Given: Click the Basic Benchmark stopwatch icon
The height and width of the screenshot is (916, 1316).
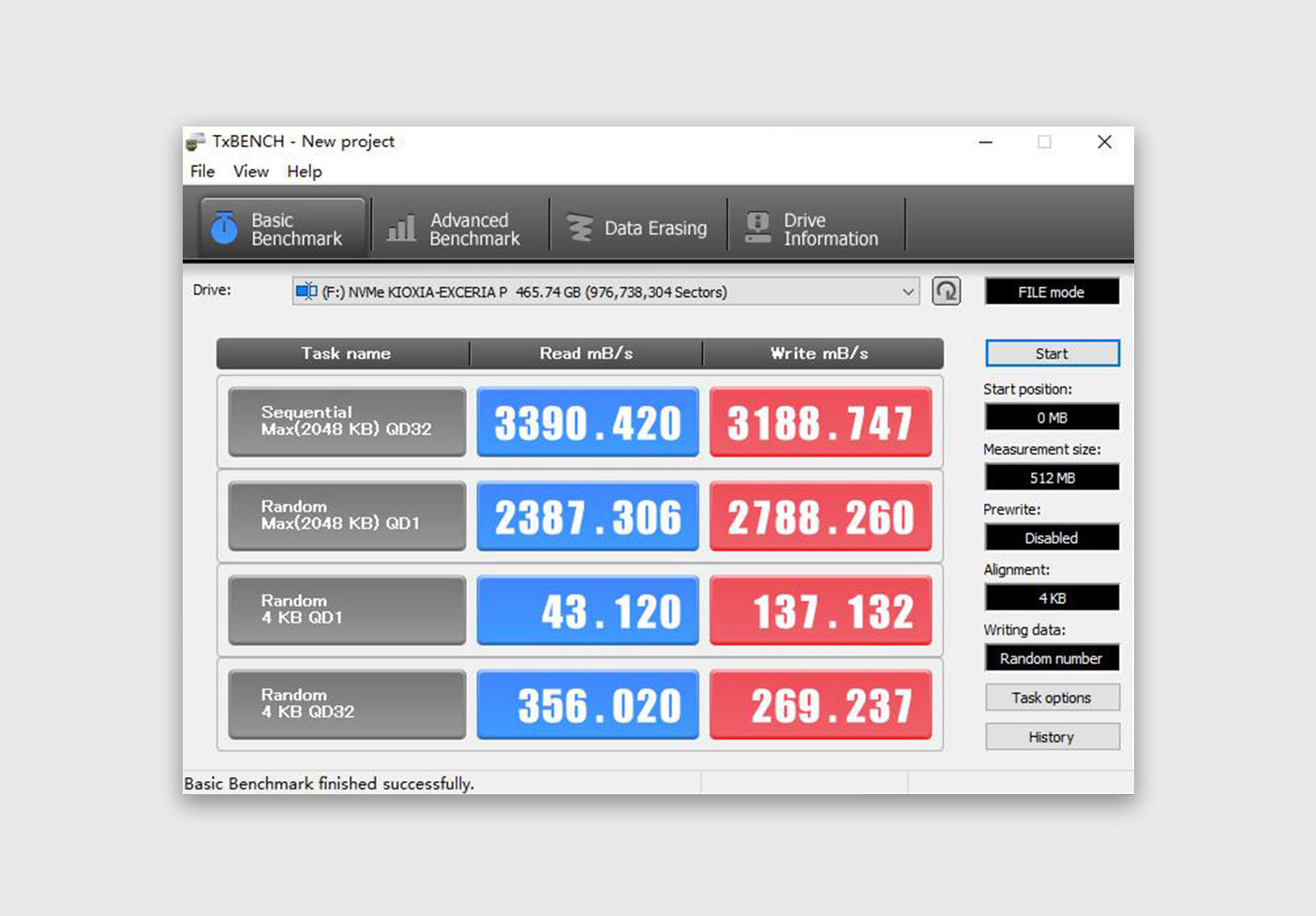Looking at the screenshot, I should coord(224,228).
